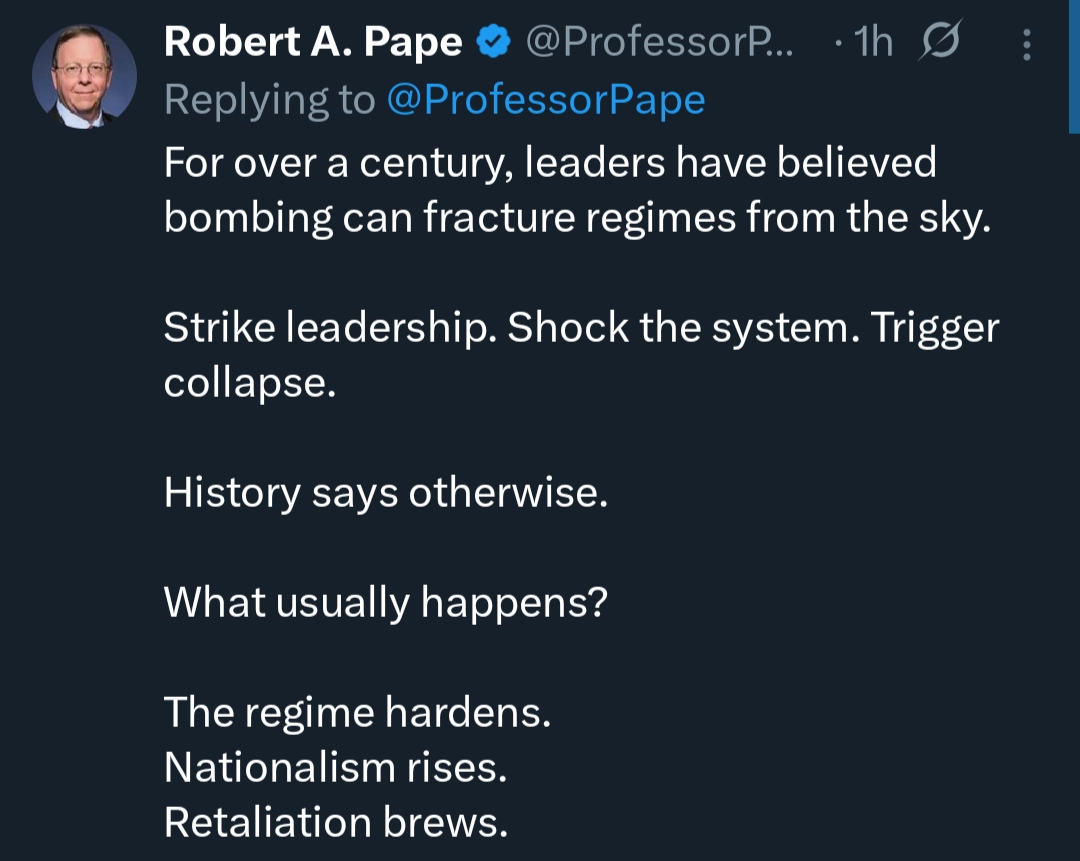Tap the "History says otherwise." line
Image resolution: width=1080 pixels, height=861 pixels.
coord(385,492)
